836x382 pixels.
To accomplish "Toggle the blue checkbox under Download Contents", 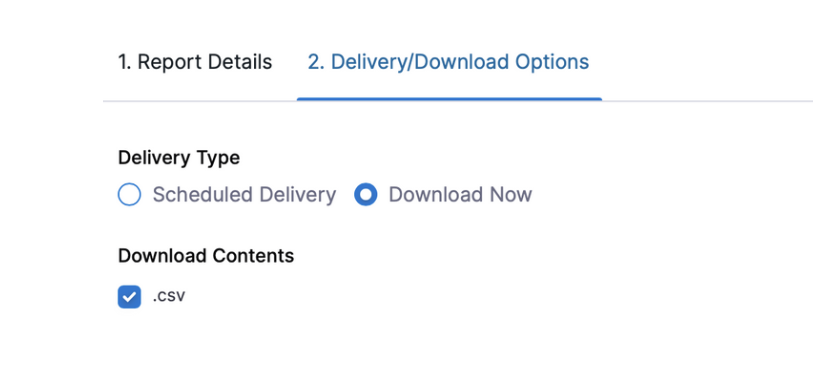I will (130, 297).
